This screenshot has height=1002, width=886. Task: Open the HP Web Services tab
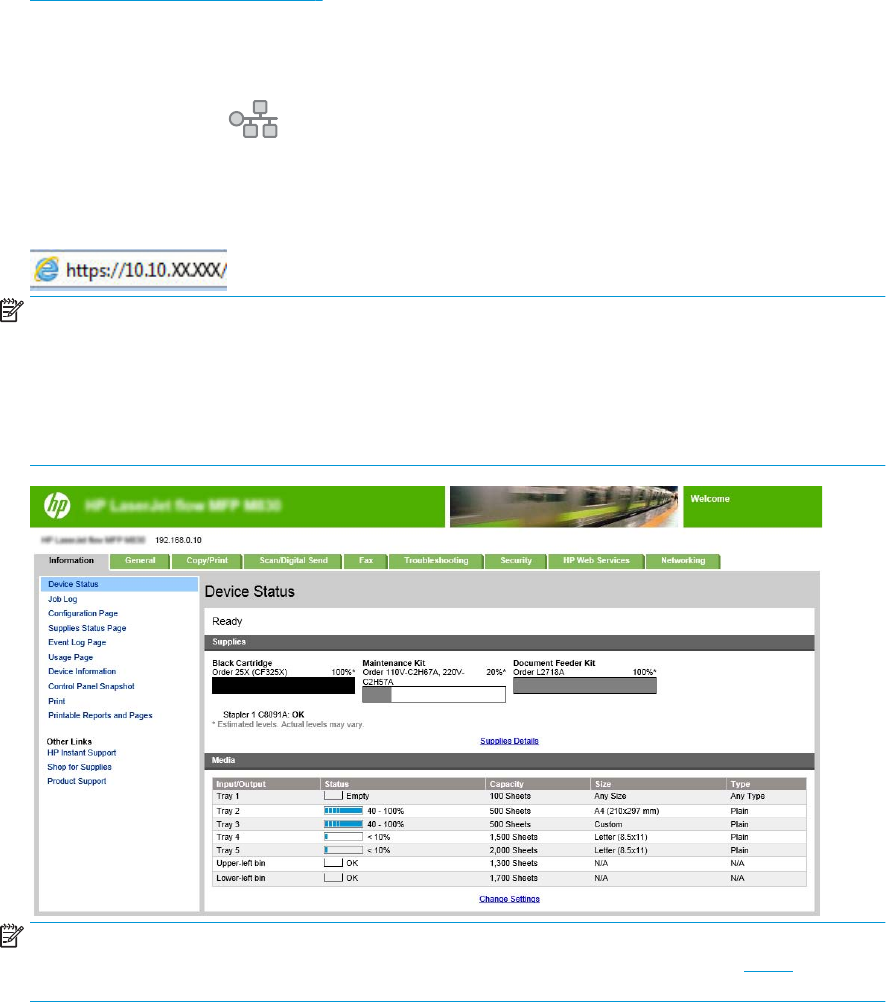pos(596,561)
